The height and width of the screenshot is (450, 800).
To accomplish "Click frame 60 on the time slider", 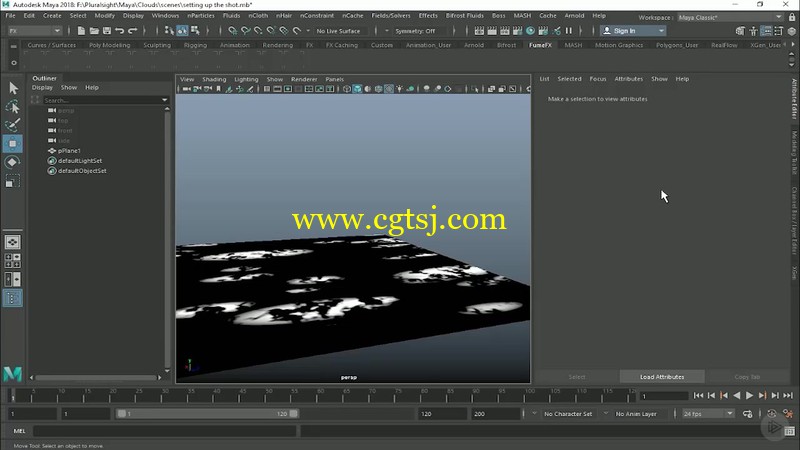I will 317,396.
